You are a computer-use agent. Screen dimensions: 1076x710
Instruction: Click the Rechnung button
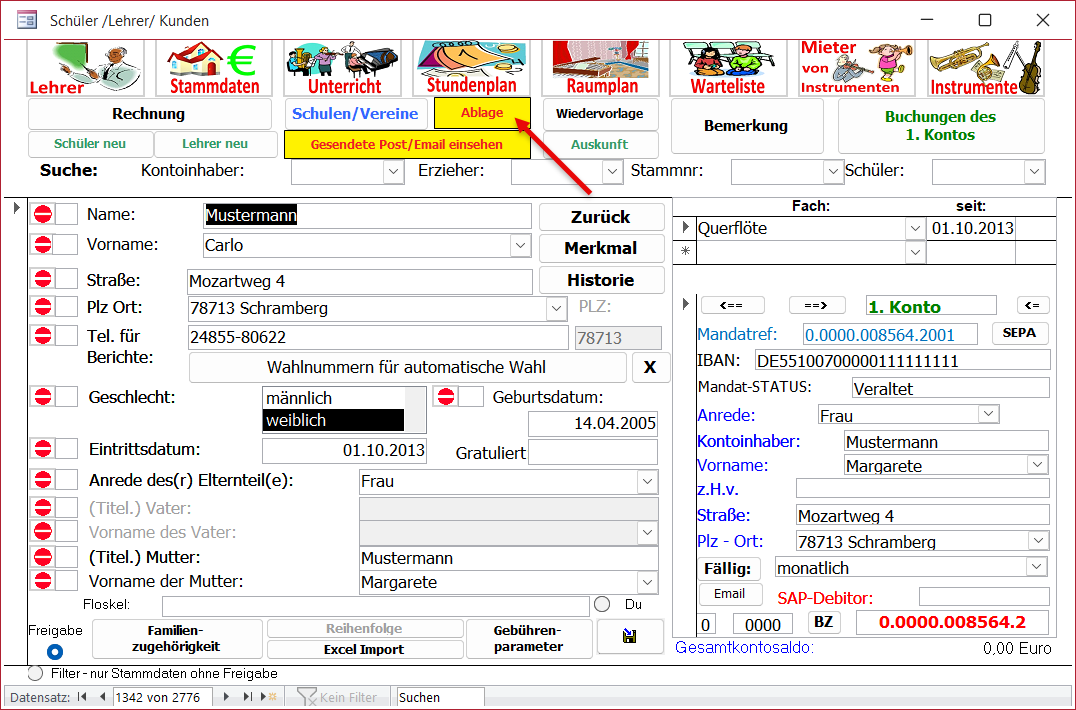(x=149, y=114)
